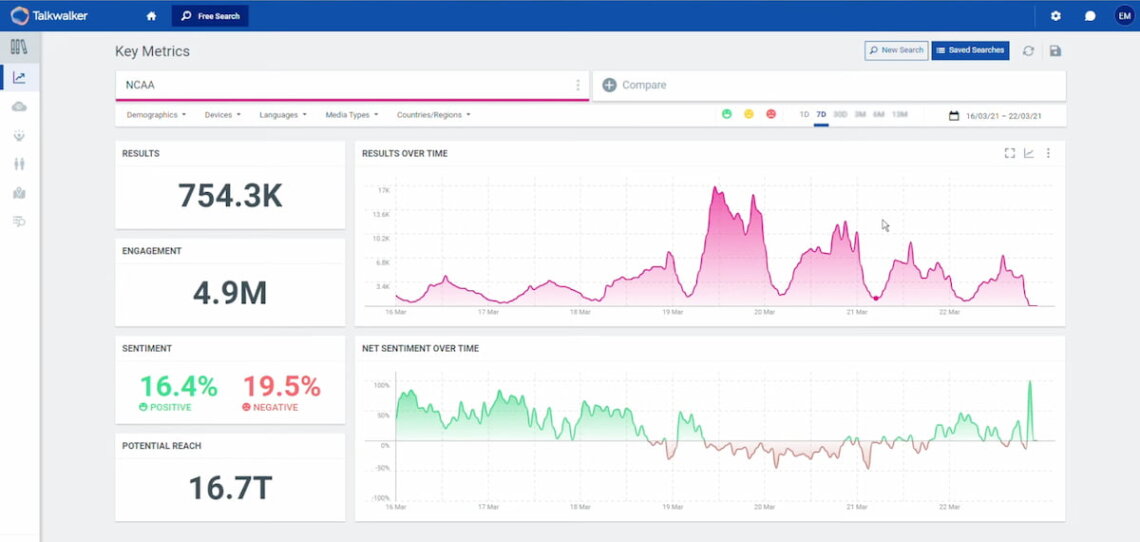Switch to the 30D time range
This screenshot has width=1140, height=542.
click(x=840, y=115)
